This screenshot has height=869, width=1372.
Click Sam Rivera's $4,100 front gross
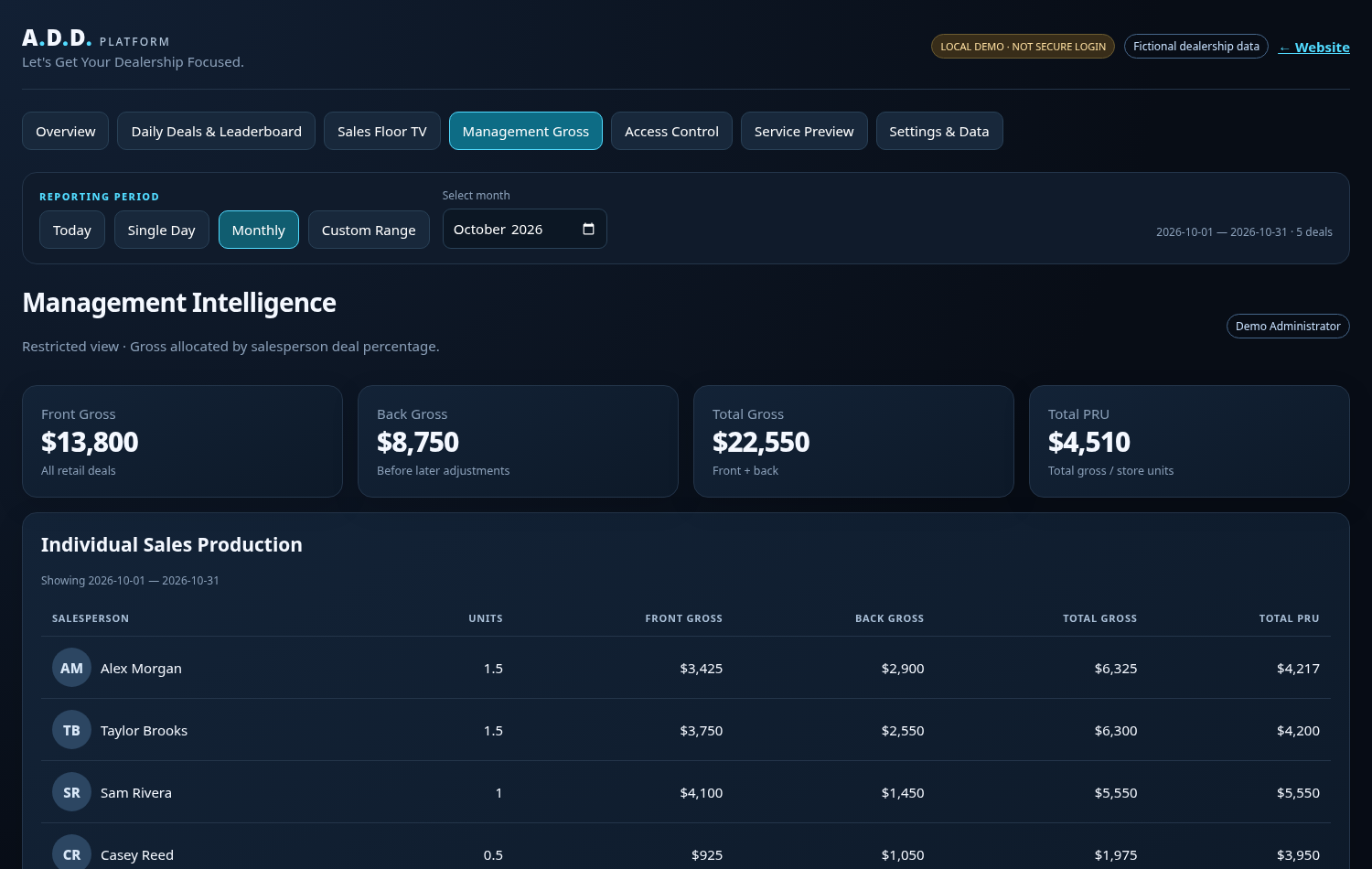(x=702, y=793)
